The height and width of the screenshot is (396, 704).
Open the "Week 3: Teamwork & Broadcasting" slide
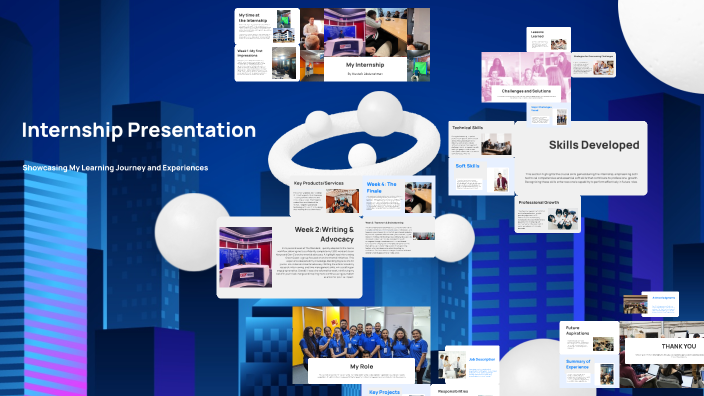[399, 238]
